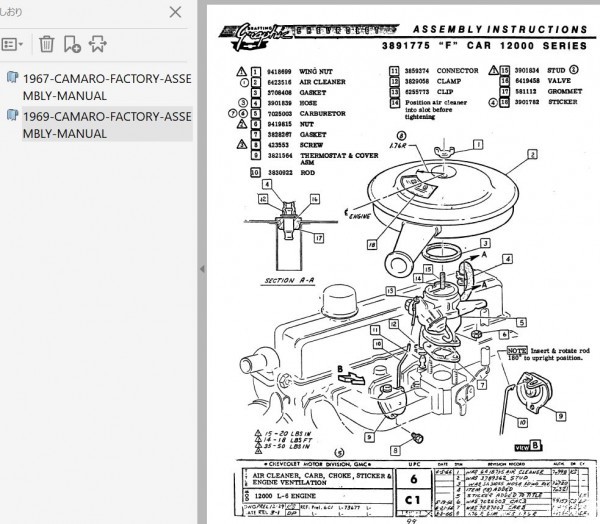
Task: Open the 1969-CAMARO-FACTORY-ASSEMBLY-MANUAL bookmark
Action: (107, 125)
